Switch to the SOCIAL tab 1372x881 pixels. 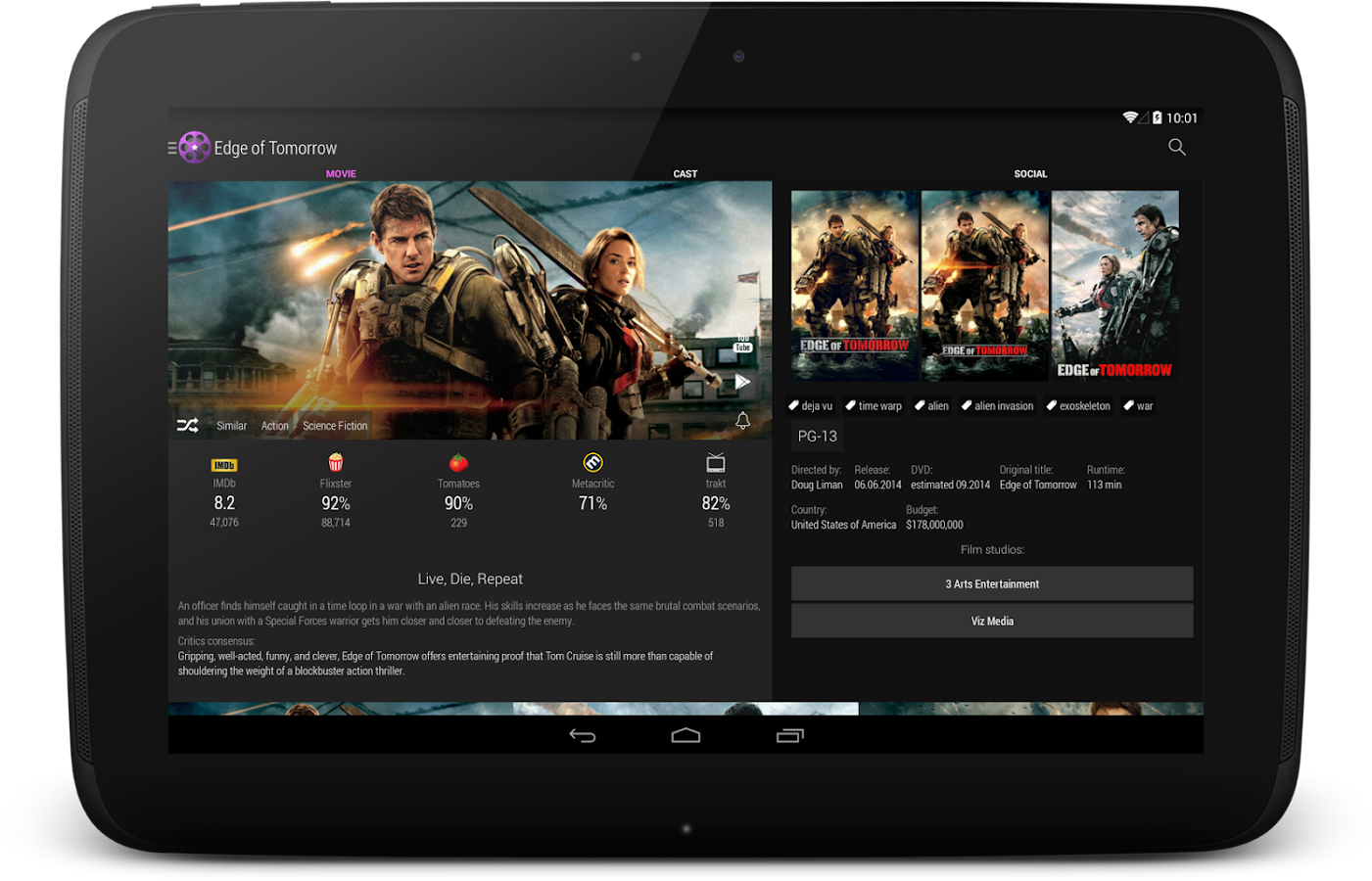(x=1030, y=173)
